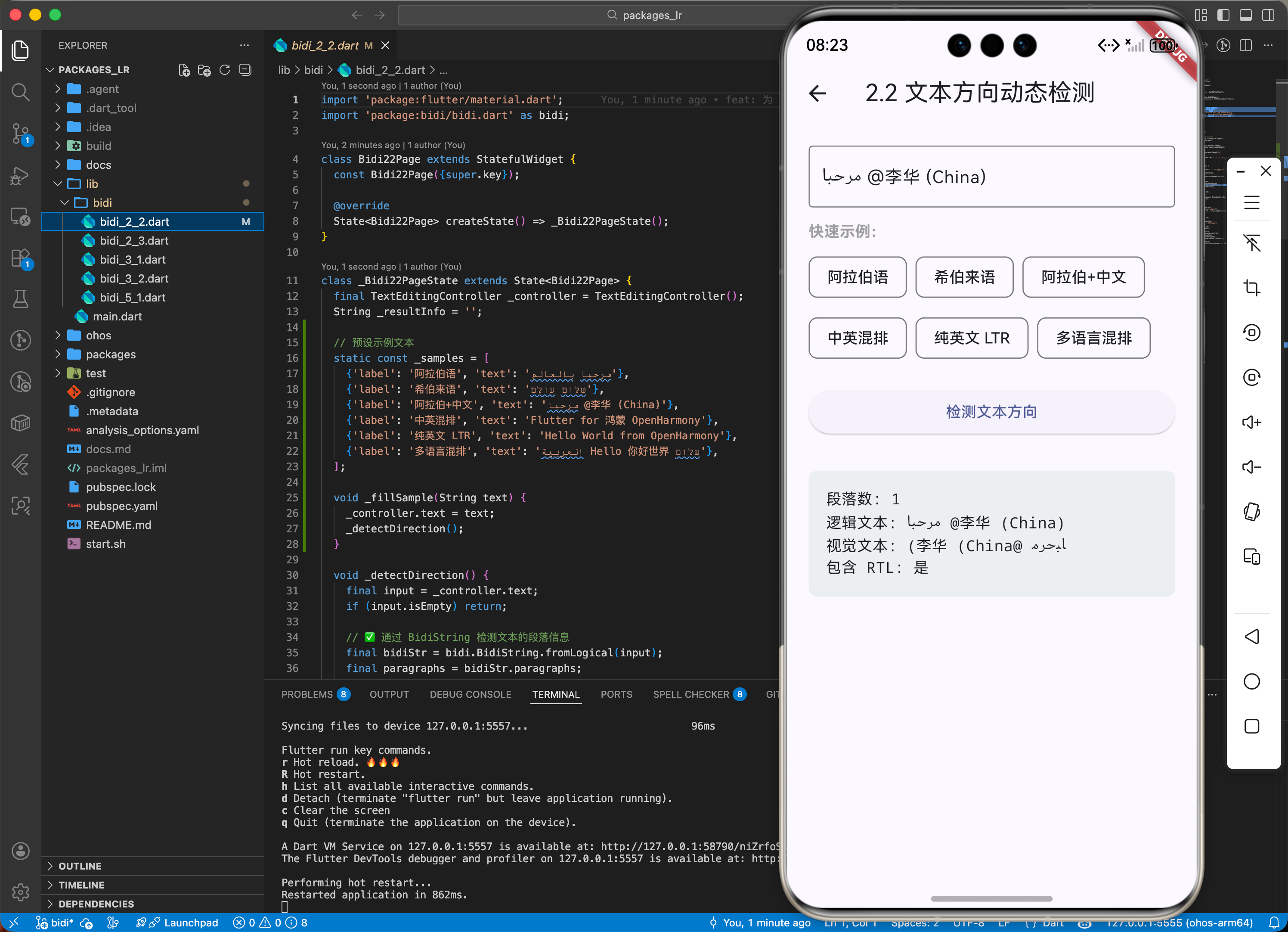This screenshot has width=1288, height=932.
Task: Toggle the secondary side bar layout button
Action: (1268, 16)
